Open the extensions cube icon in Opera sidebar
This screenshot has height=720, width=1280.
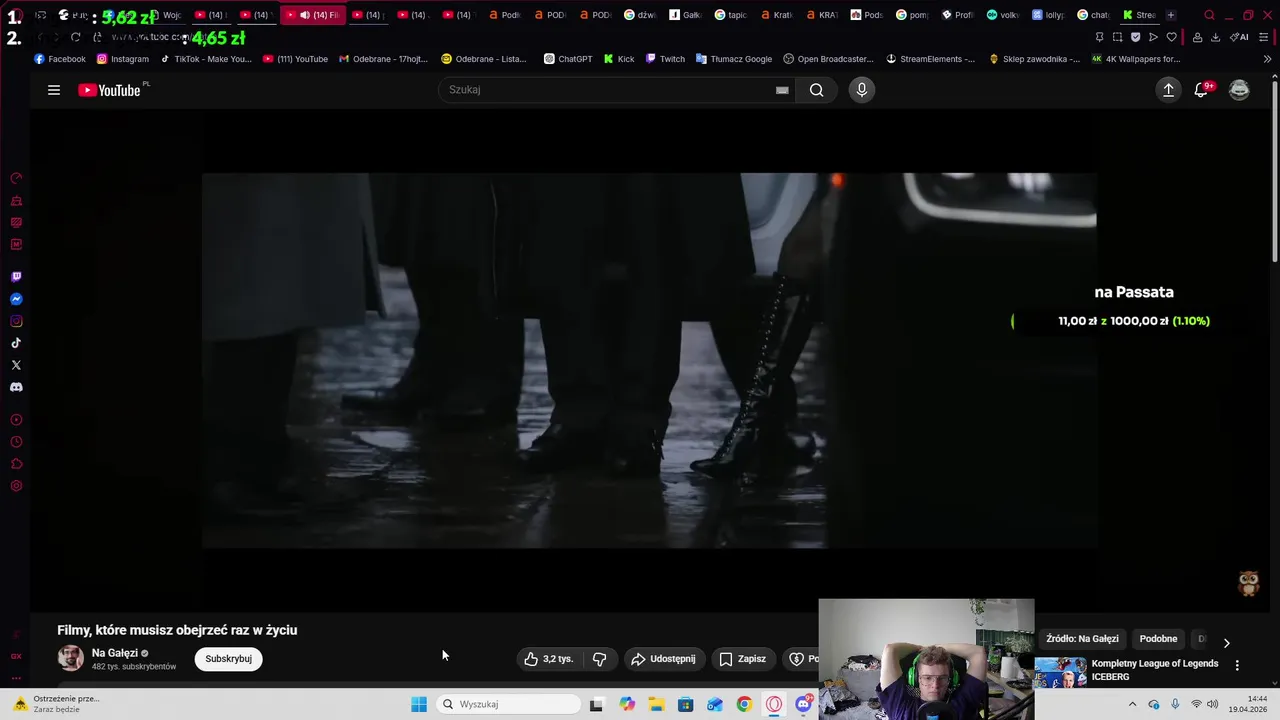click(16, 464)
